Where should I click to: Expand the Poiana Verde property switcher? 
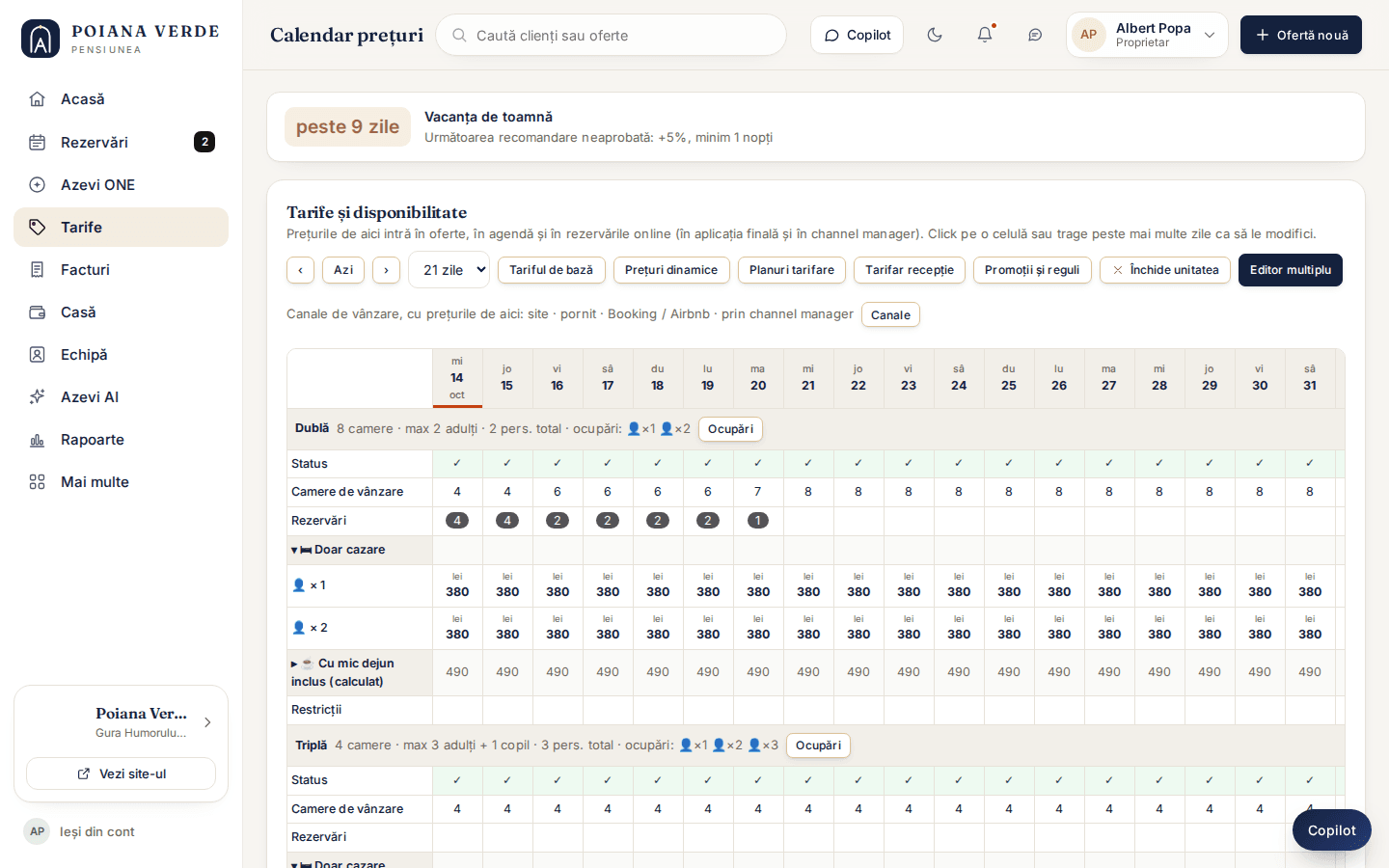point(121,722)
